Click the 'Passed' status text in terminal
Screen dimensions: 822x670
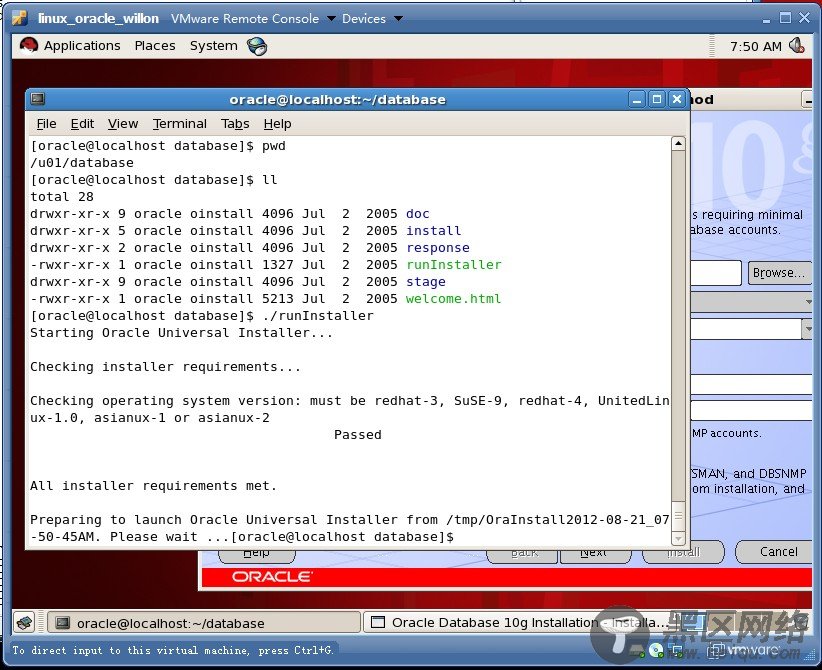click(x=358, y=435)
